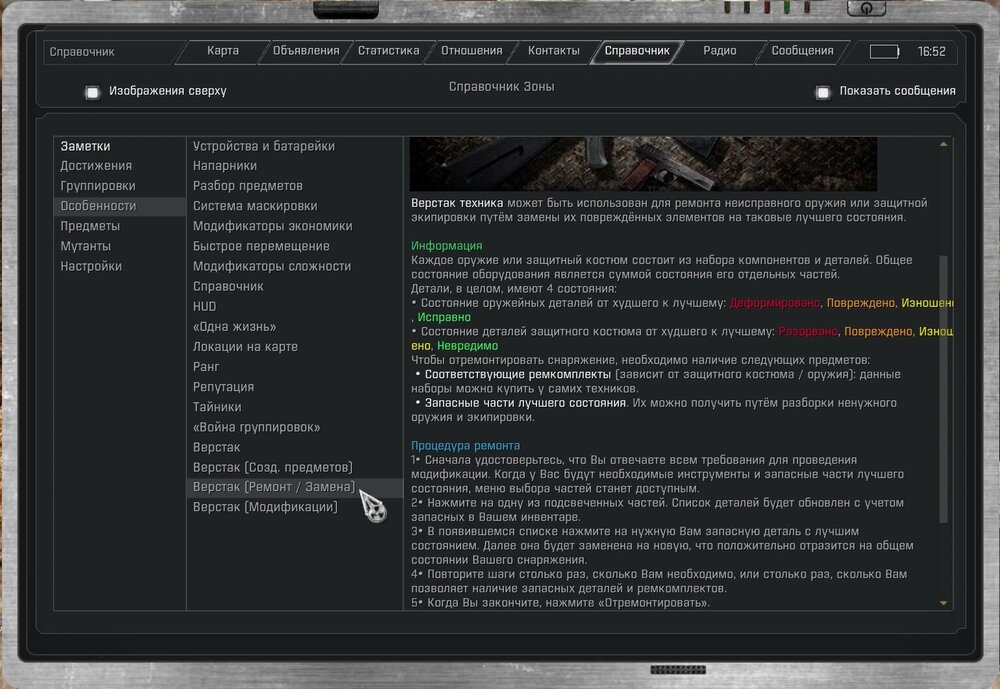Select the 'Заметки' category
Screen dimensions: 1000x689
coord(85,146)
